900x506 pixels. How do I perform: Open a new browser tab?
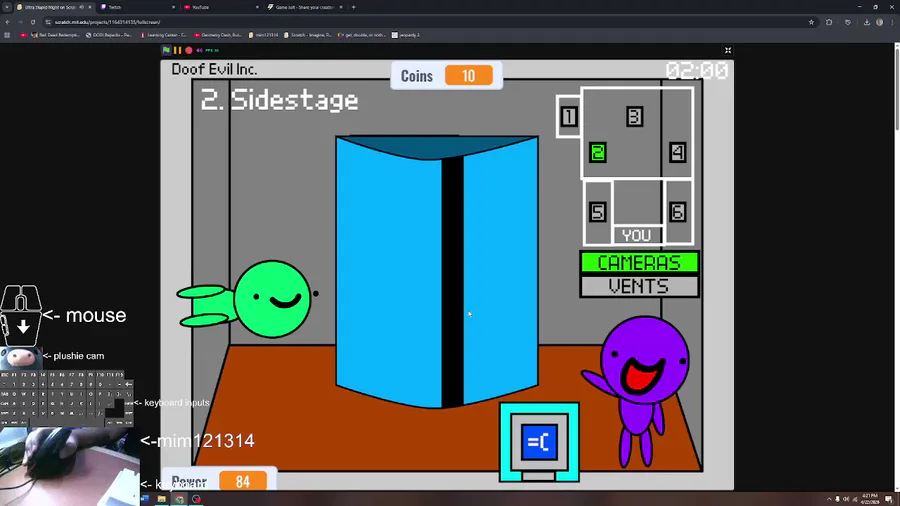tap(354, 7)
